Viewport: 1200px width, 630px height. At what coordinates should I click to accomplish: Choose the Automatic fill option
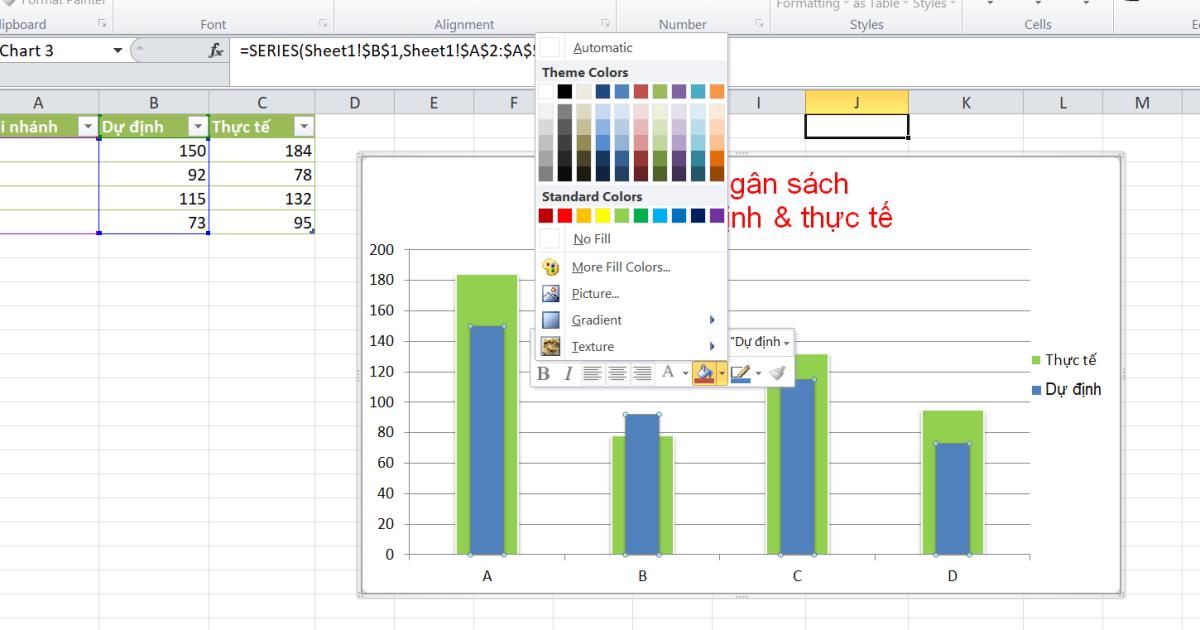631,47
